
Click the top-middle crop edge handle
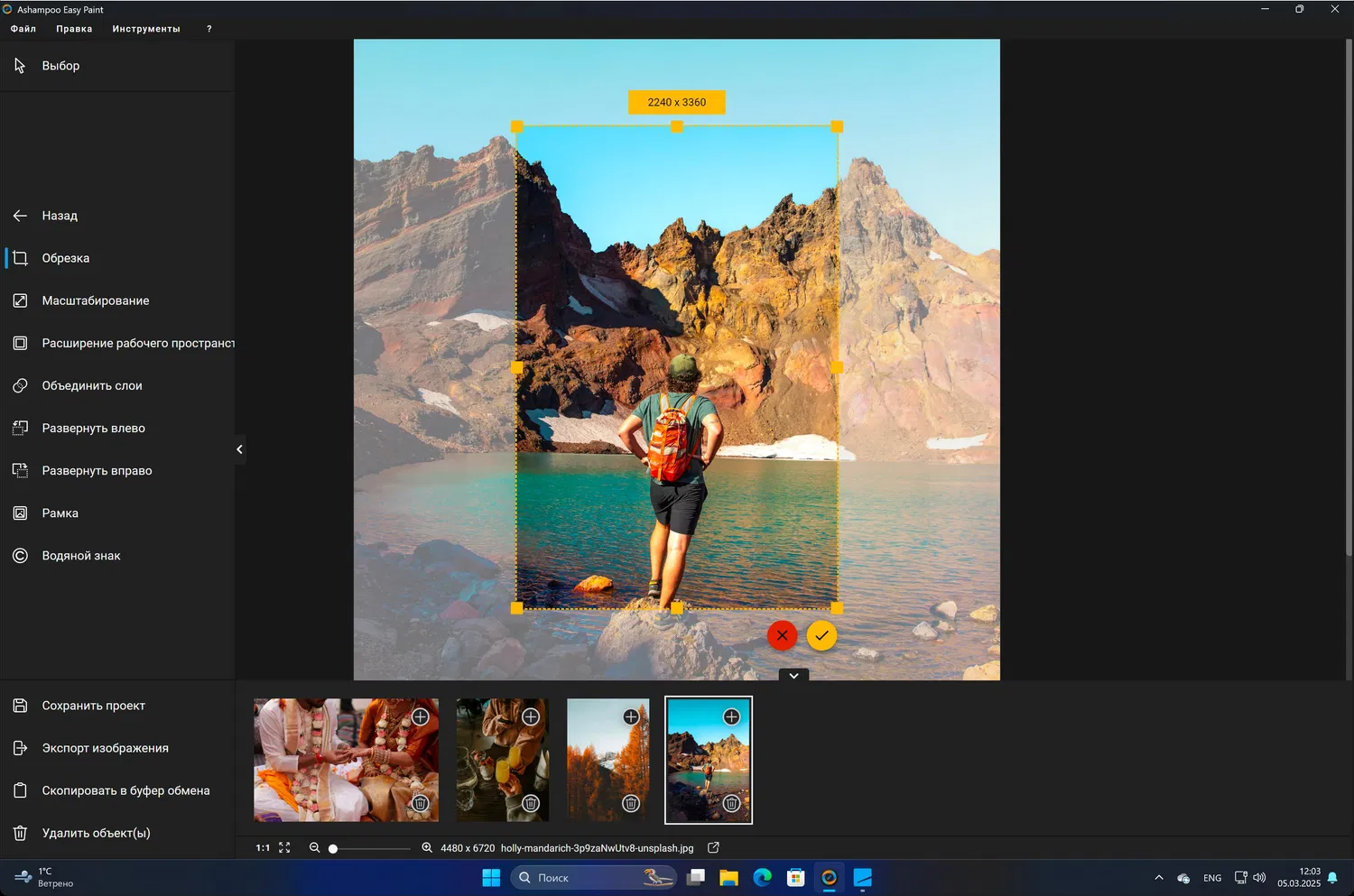pos(677,126)
